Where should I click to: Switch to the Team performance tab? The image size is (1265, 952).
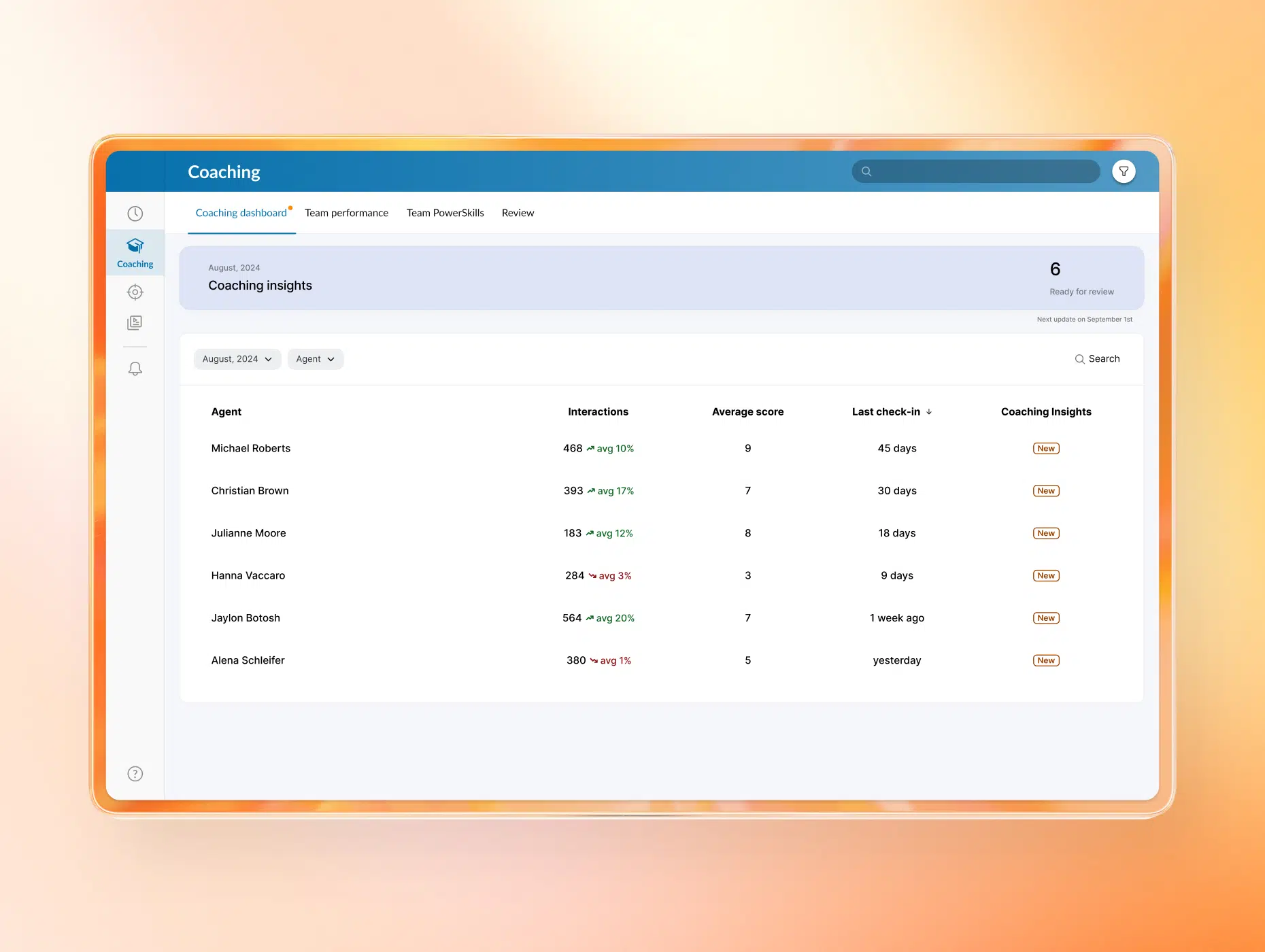pos(346,213)
